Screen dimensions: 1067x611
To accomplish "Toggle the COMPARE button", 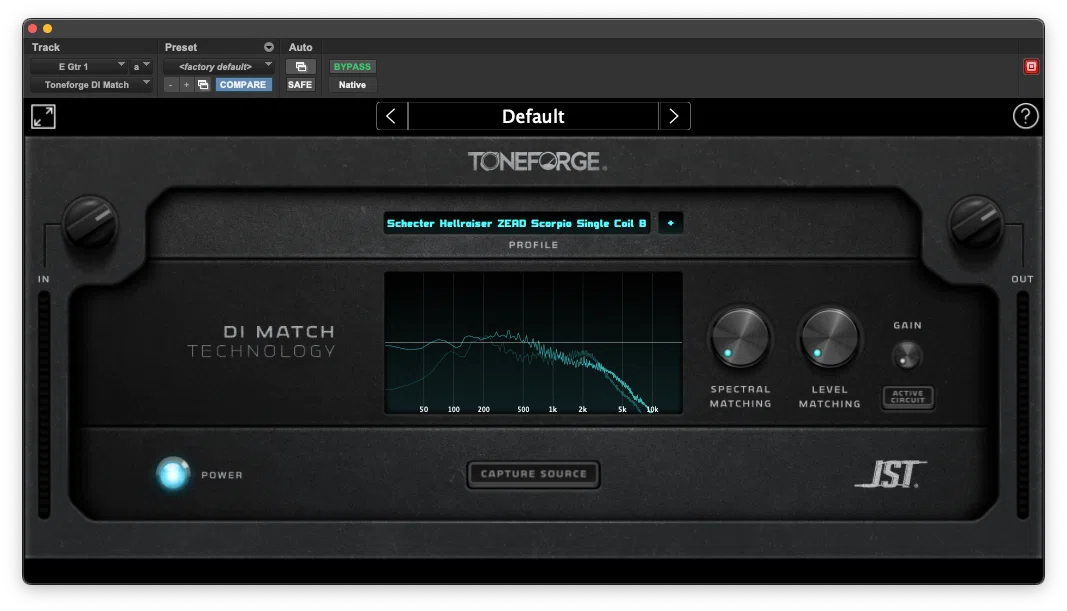I will click(x=243, y=84).
